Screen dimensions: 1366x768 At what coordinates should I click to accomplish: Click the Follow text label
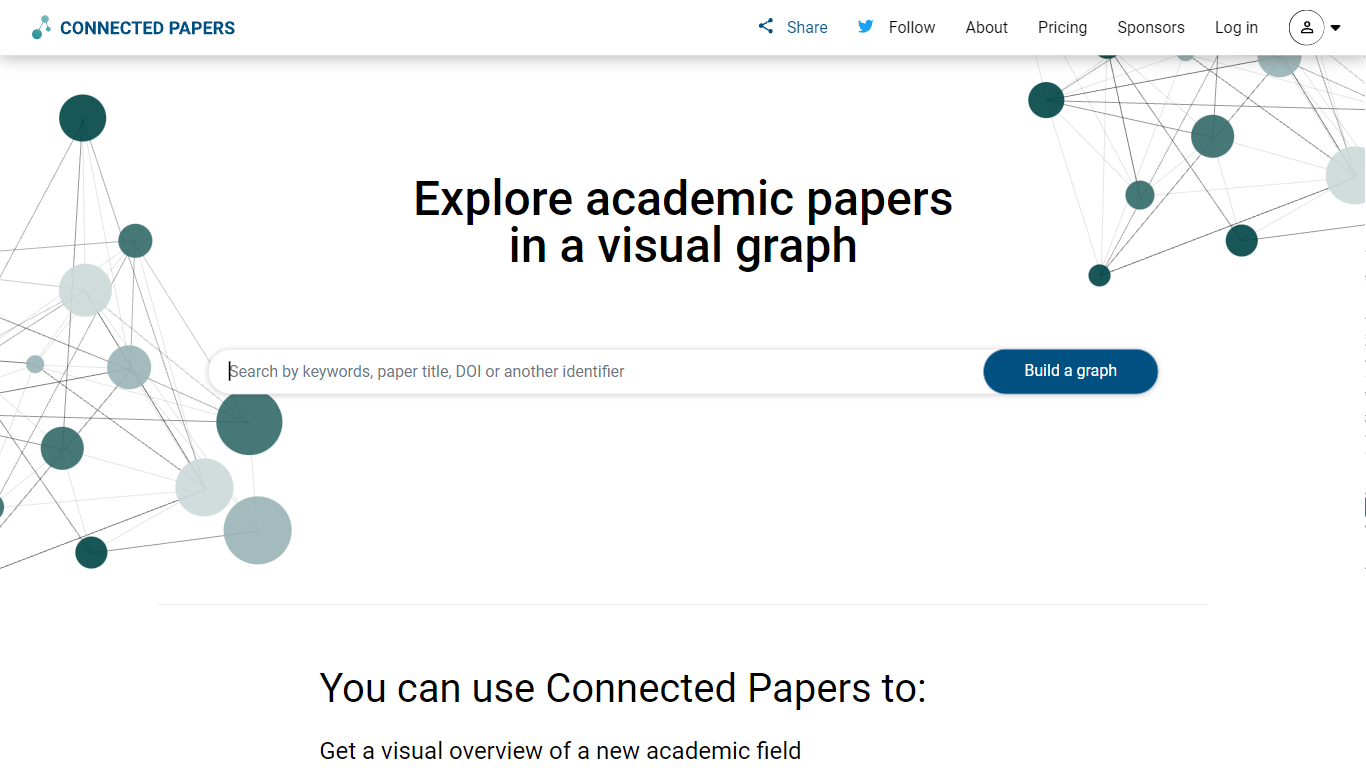912,28
